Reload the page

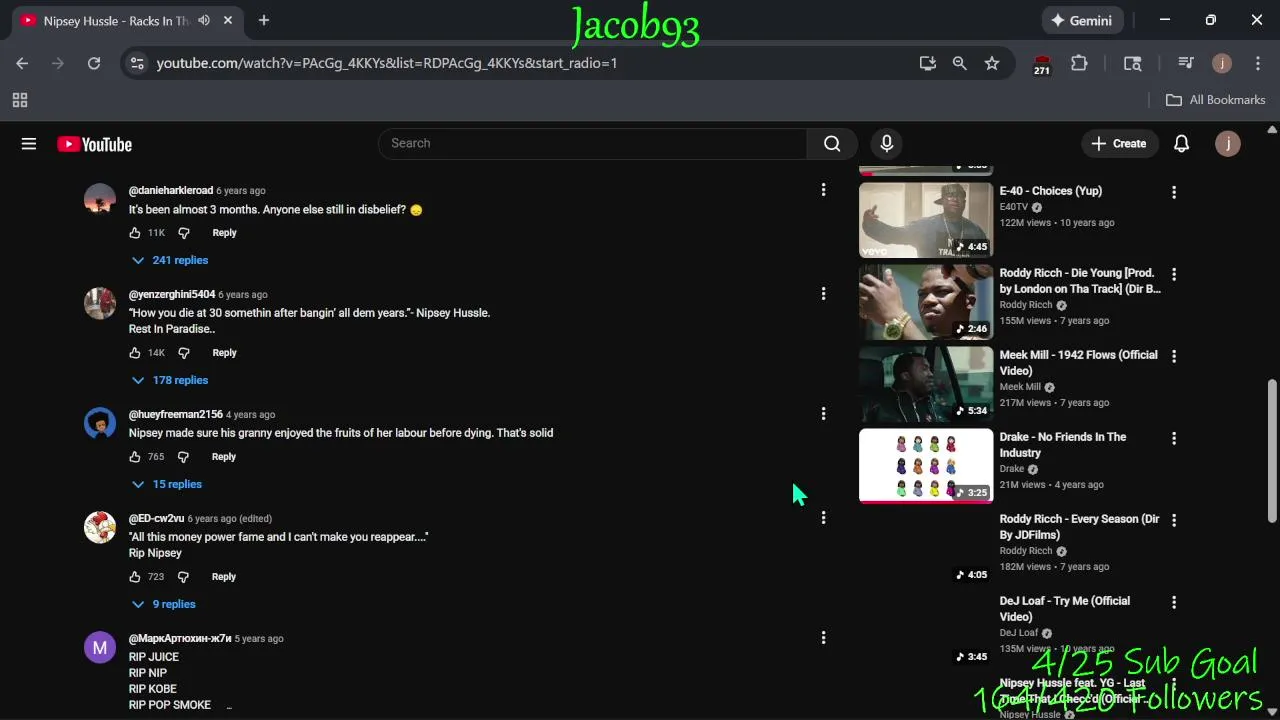(x=94, y=63)
